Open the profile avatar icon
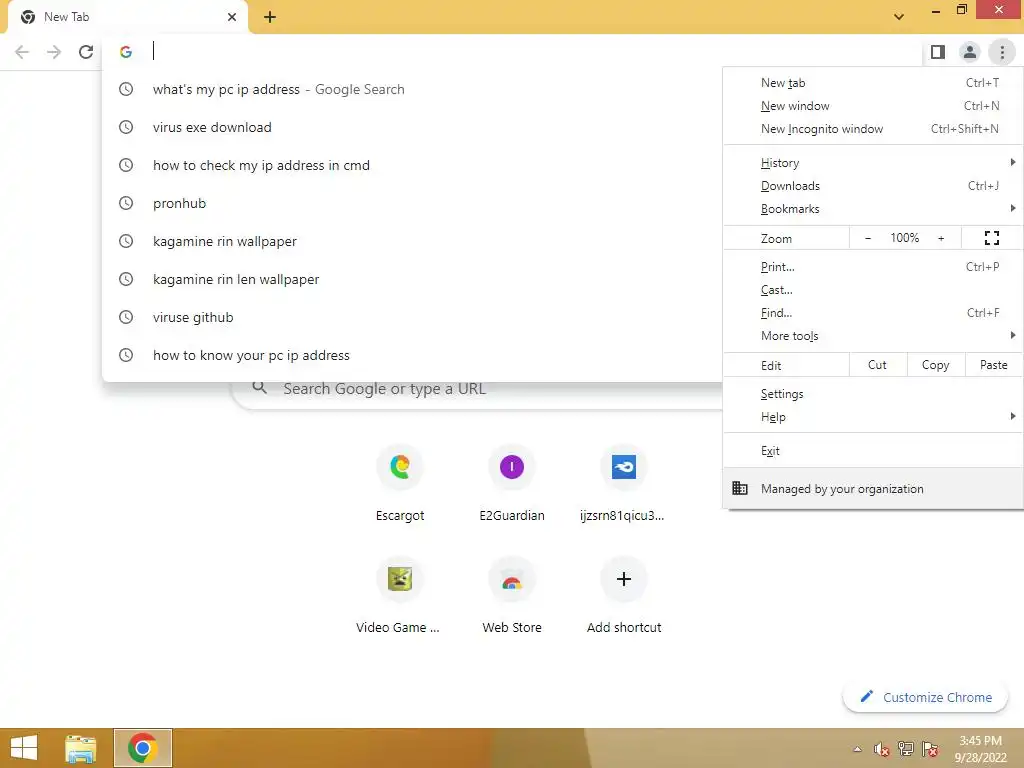 [x=970, y=52]
